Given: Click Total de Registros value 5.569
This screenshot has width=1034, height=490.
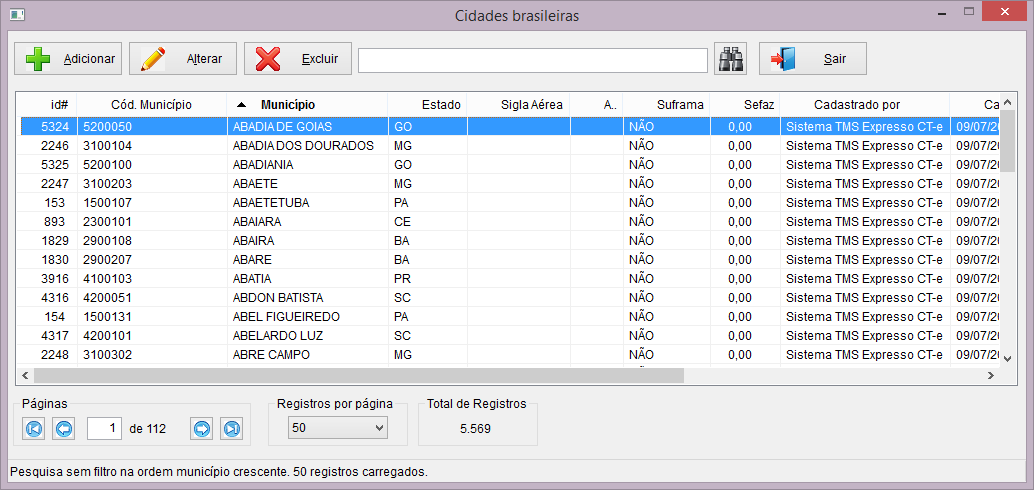Looking at the screenshot, I should click(475, 429).
